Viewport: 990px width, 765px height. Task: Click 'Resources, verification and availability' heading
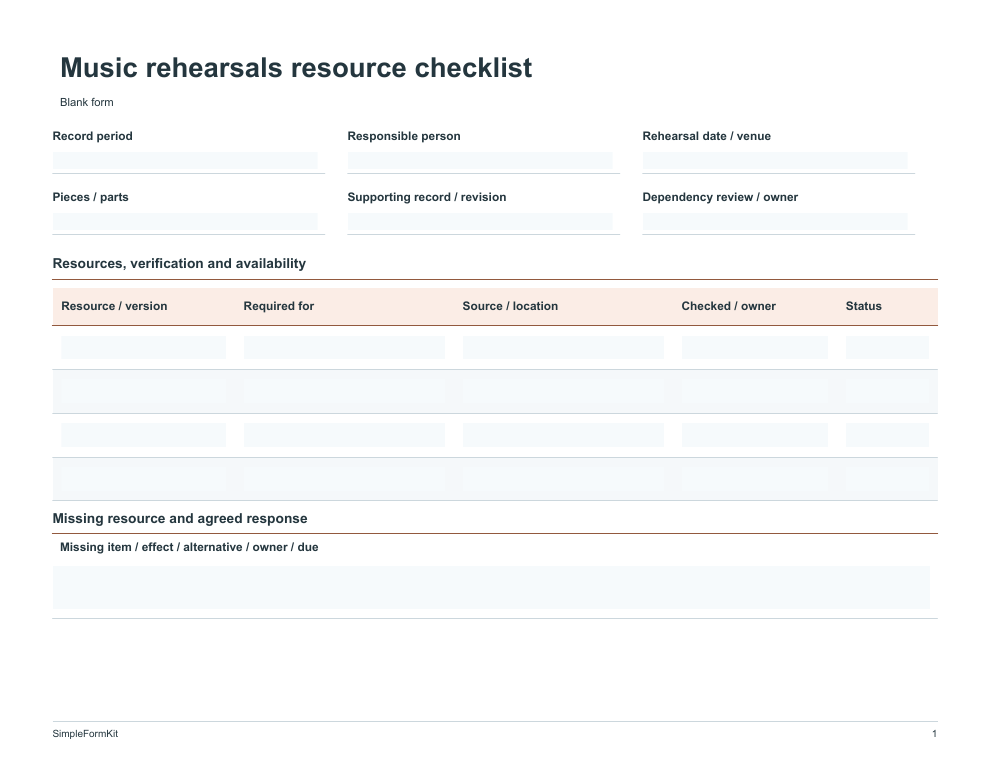coord(179,263)
